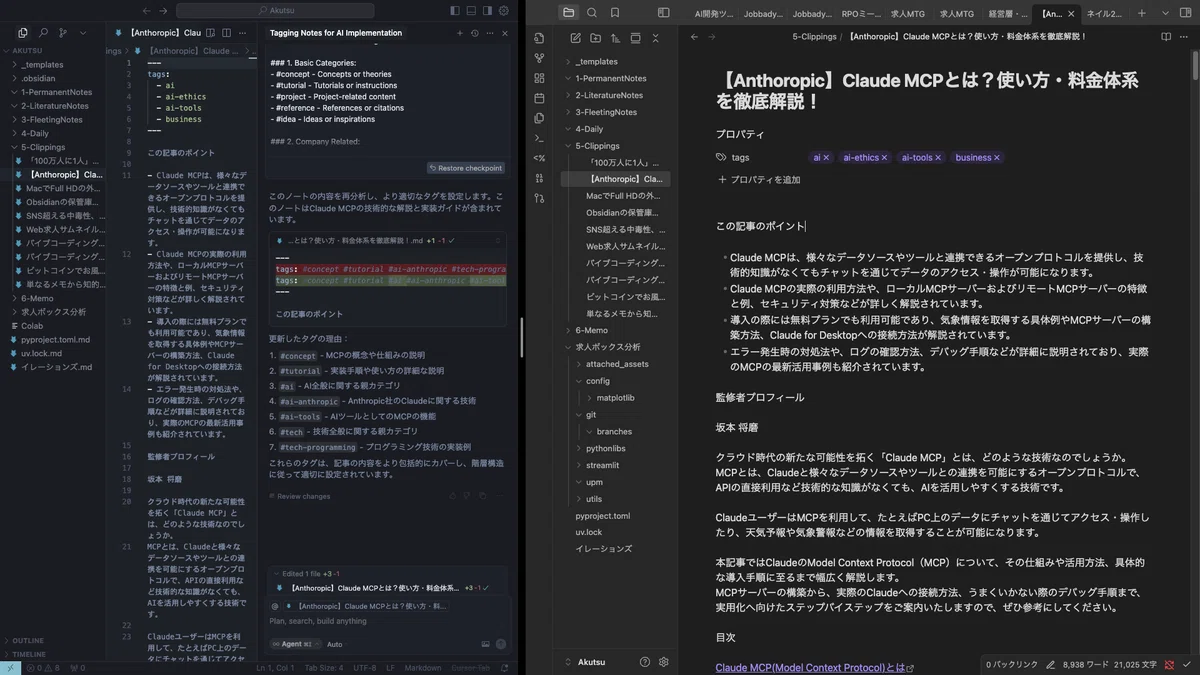Click errors and warnings status indicator

tap(42, 668)
